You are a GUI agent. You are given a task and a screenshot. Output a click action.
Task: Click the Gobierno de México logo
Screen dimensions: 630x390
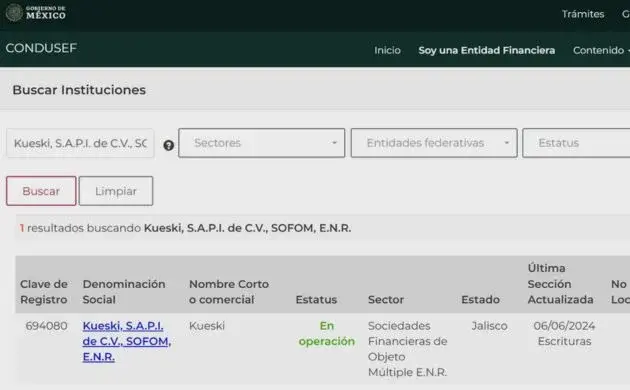pos(36,12)
